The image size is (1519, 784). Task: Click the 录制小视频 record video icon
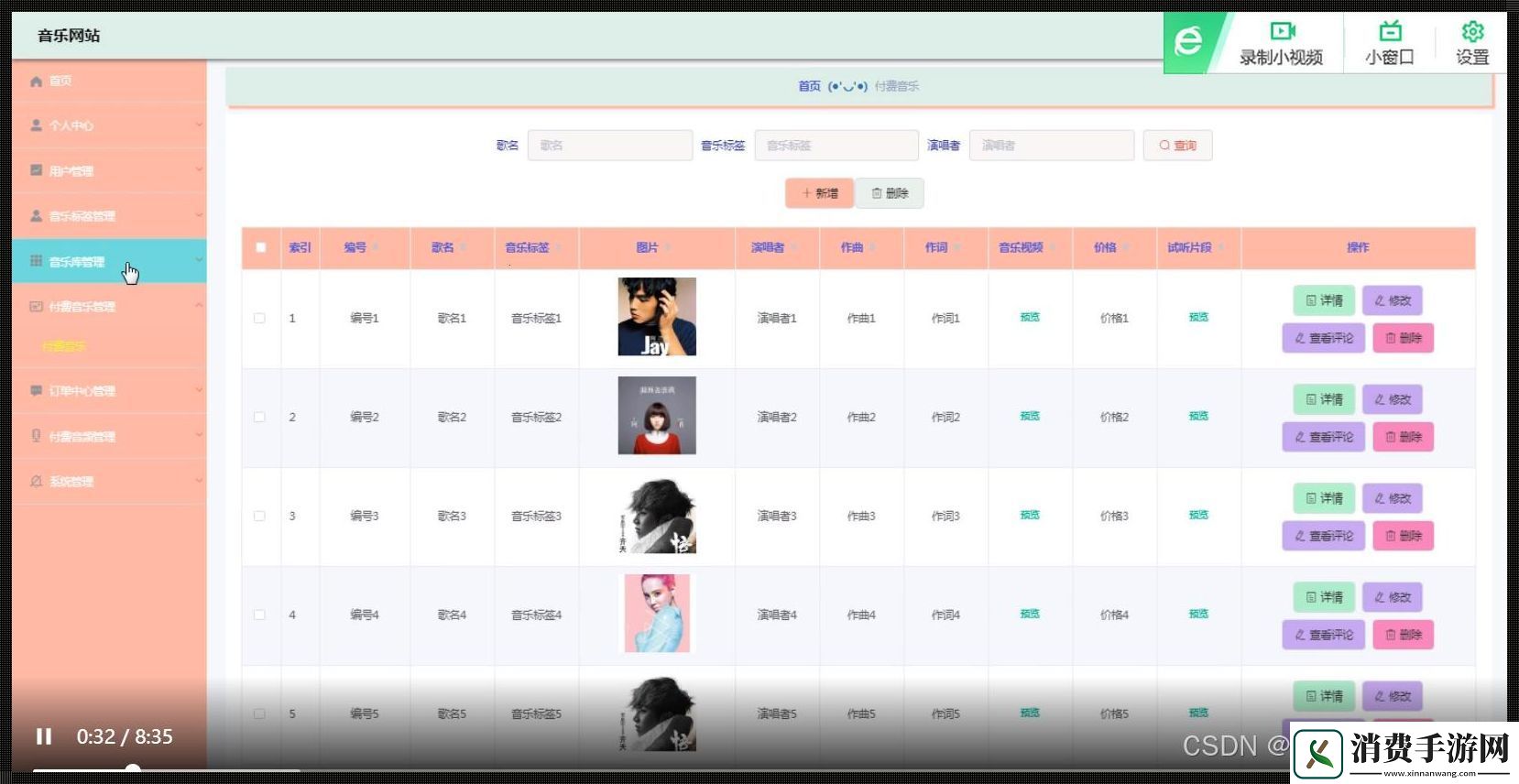1283,31
